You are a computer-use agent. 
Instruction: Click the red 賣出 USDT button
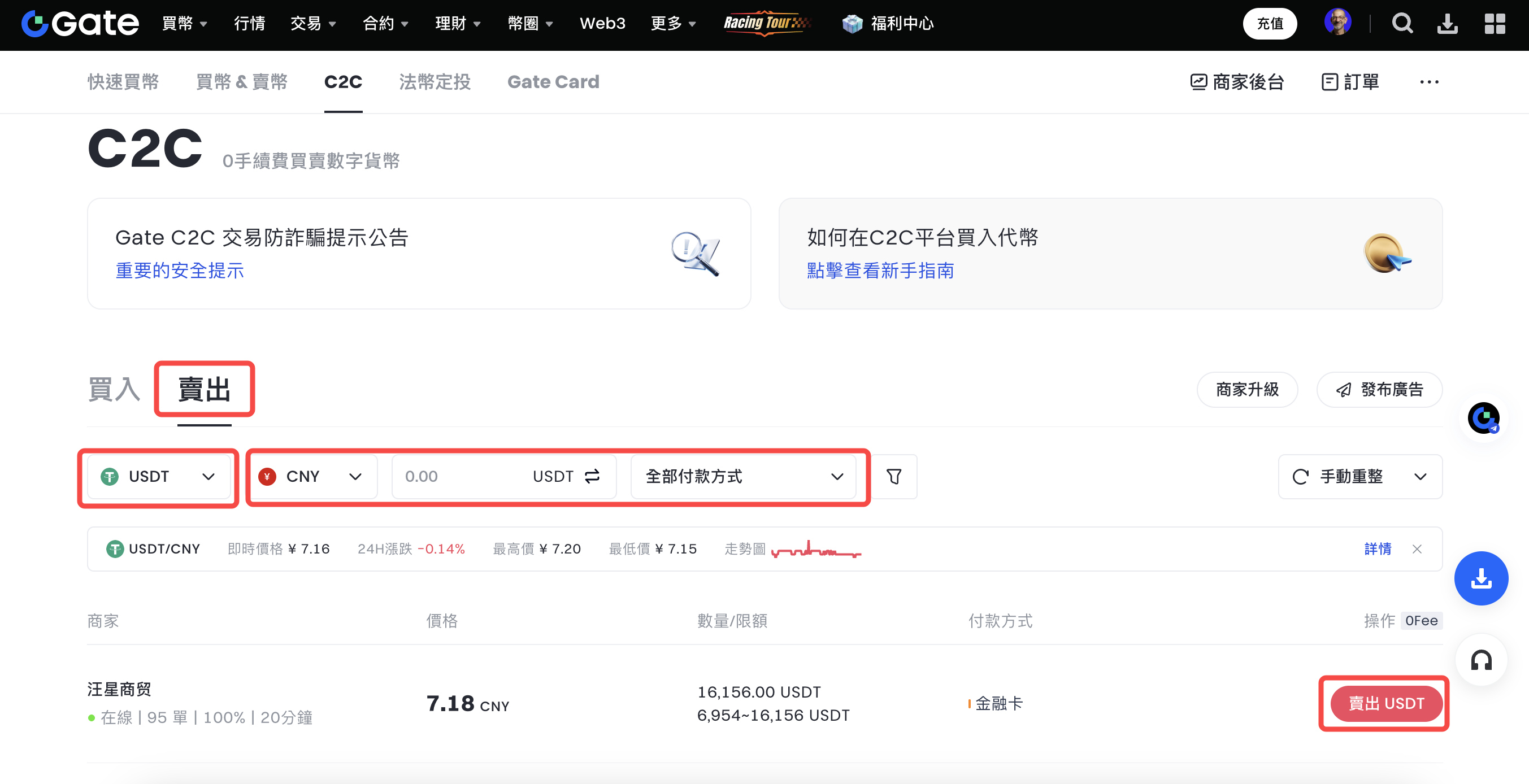(1385, 703)
